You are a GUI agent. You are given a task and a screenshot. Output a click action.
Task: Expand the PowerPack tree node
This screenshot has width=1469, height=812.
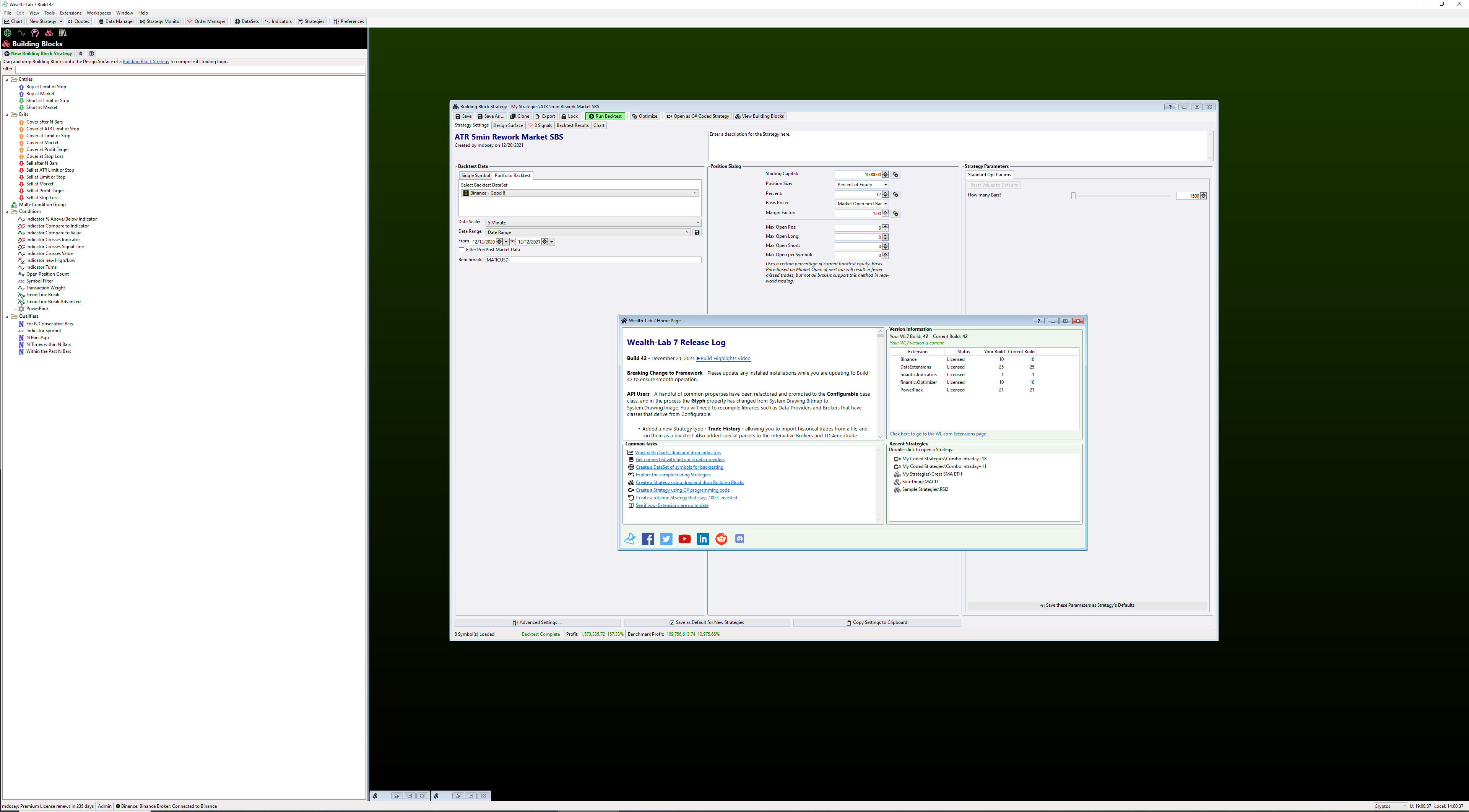(x=14, y=309)
